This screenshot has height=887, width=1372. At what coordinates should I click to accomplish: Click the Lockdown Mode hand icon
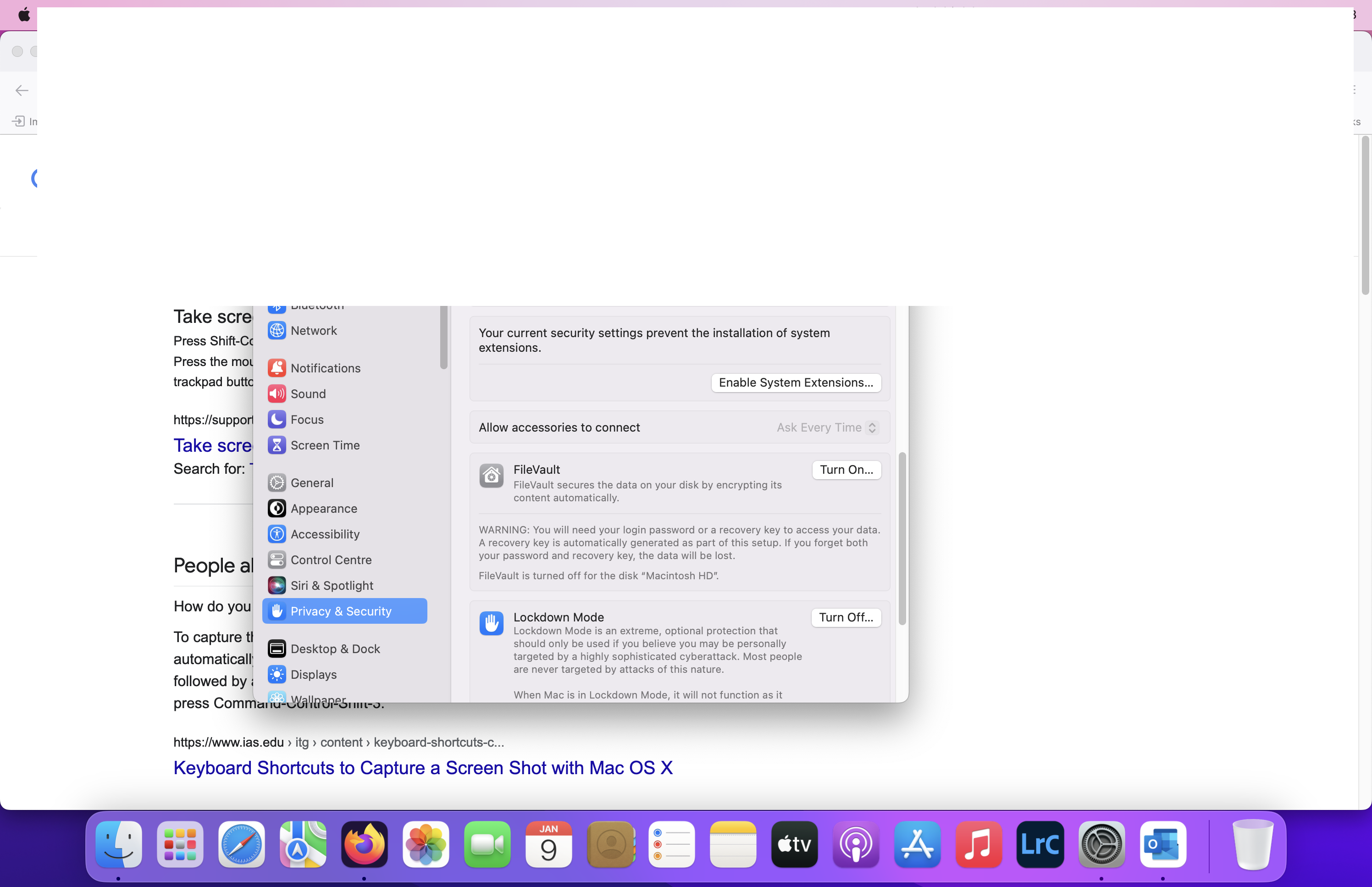[491, 623]
